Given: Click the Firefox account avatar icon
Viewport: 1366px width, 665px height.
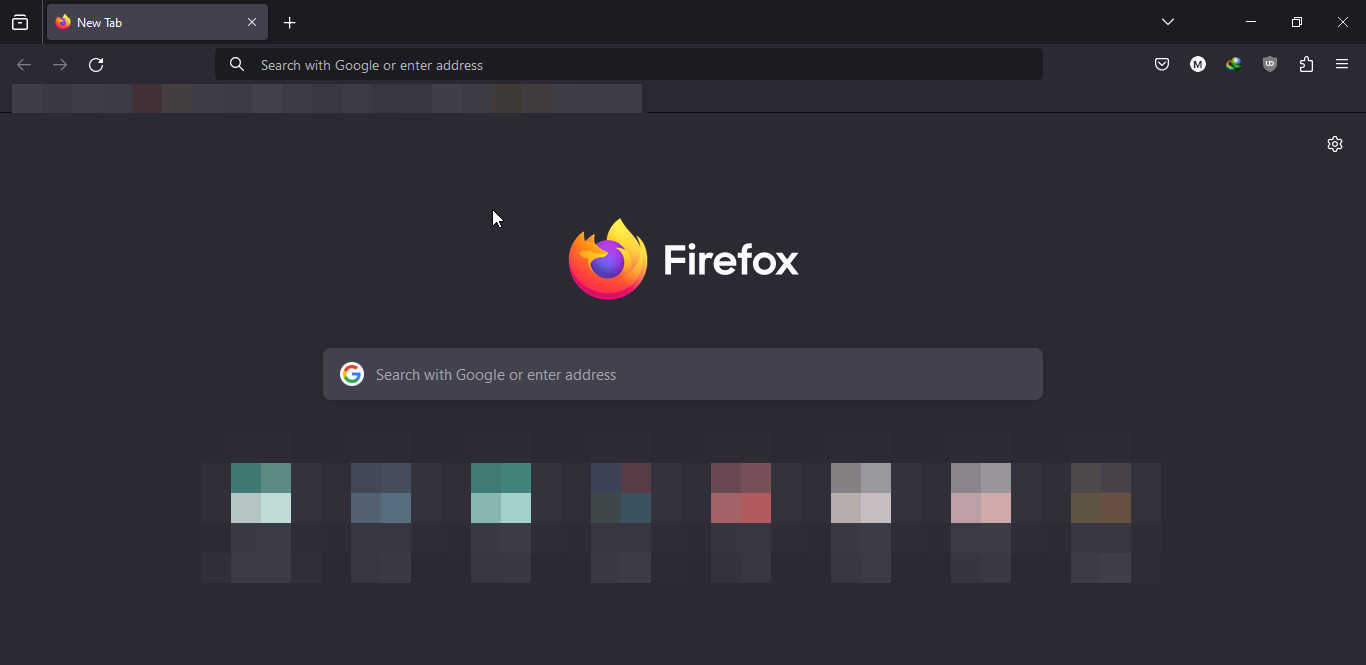Looking at the screenshot, I should tap(1198, 64).
